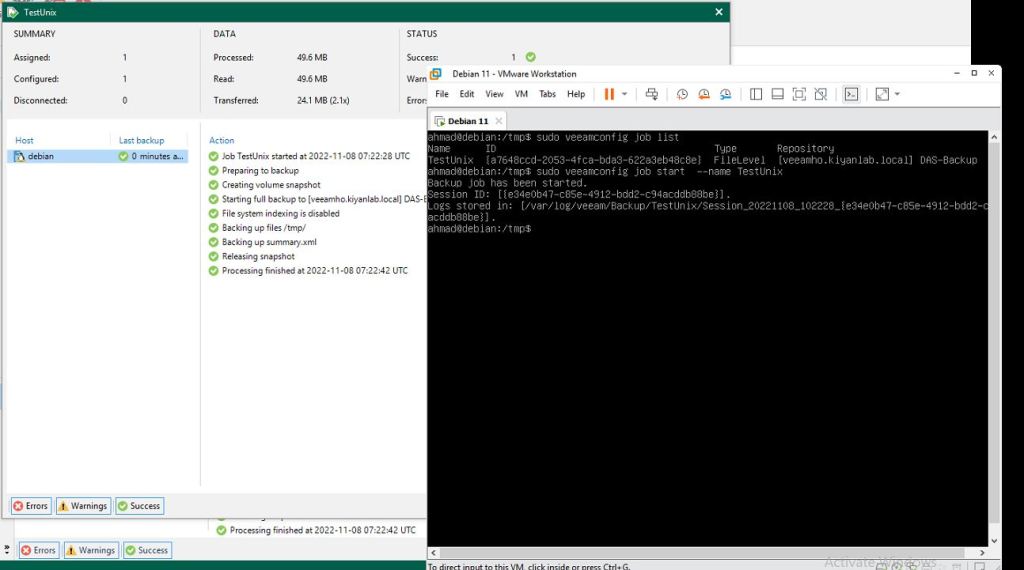Image resolution: width=1024 pixels, height=570 pixels.
Task: Expand the double-chevron overflow at bottom left
Action: [x=7, y=550]
